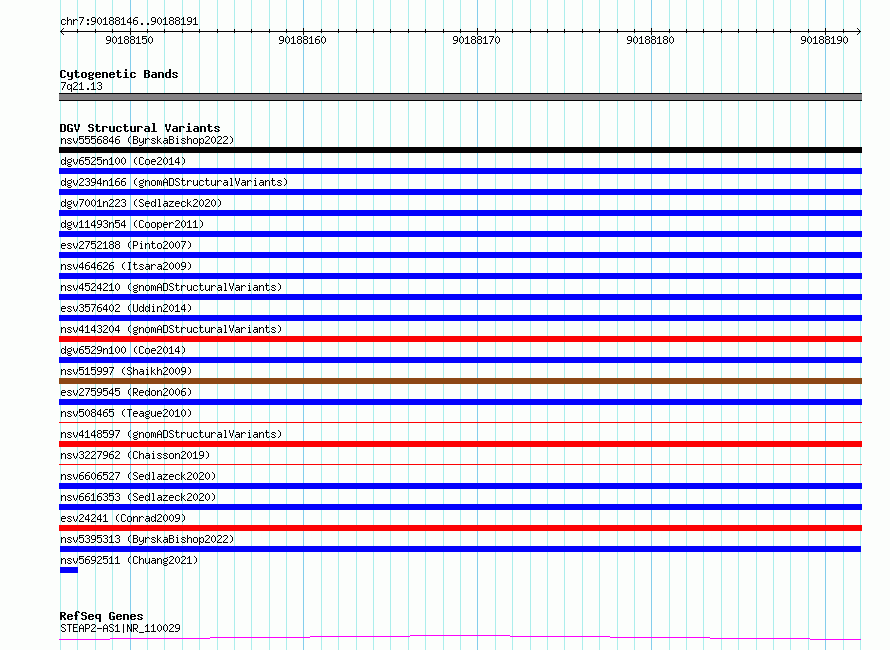890x650 pixels.
Task: Click the blue bar under esv2752188
Action: click(x=460, y=255)
